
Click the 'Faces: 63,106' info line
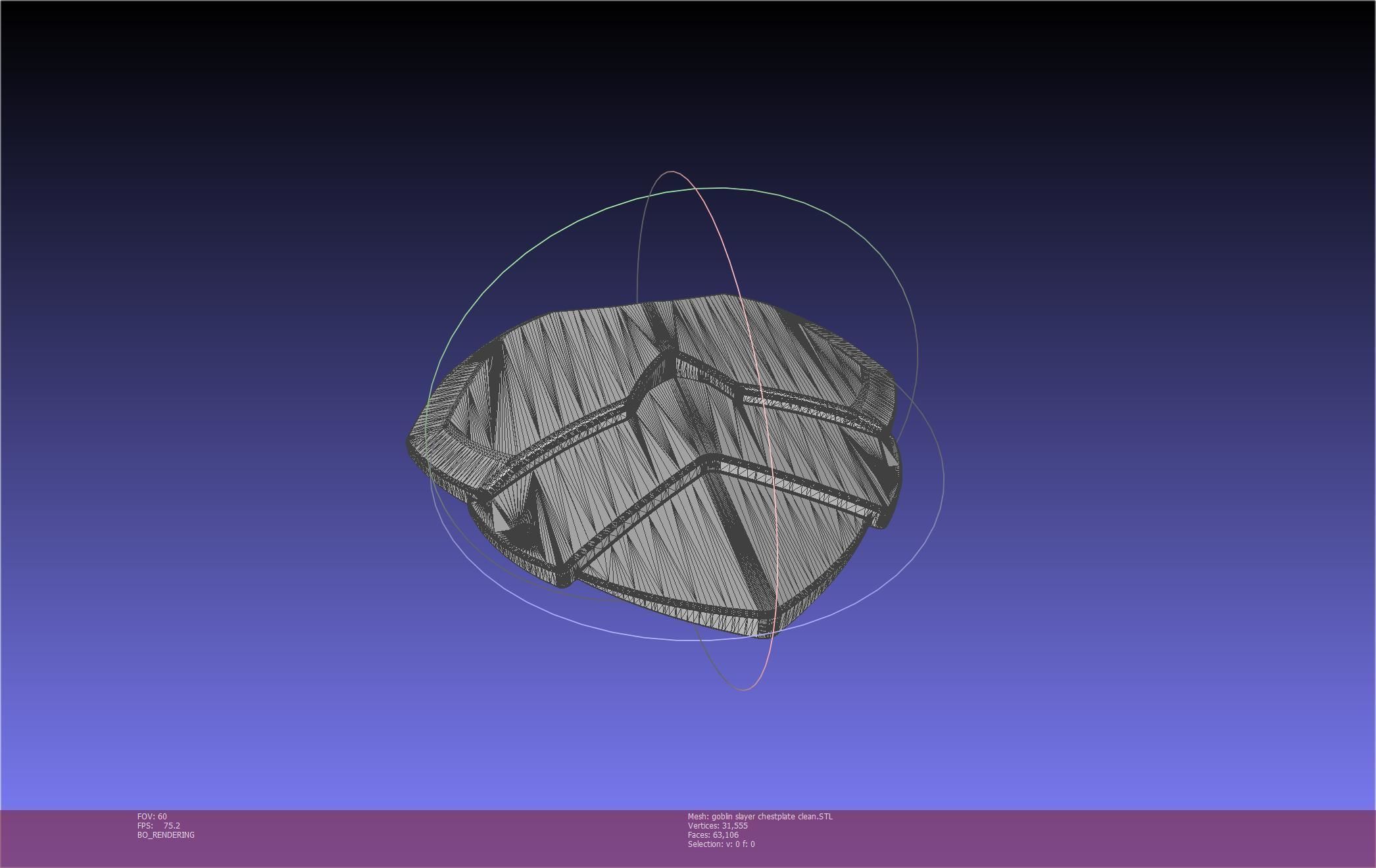point(713,834)
